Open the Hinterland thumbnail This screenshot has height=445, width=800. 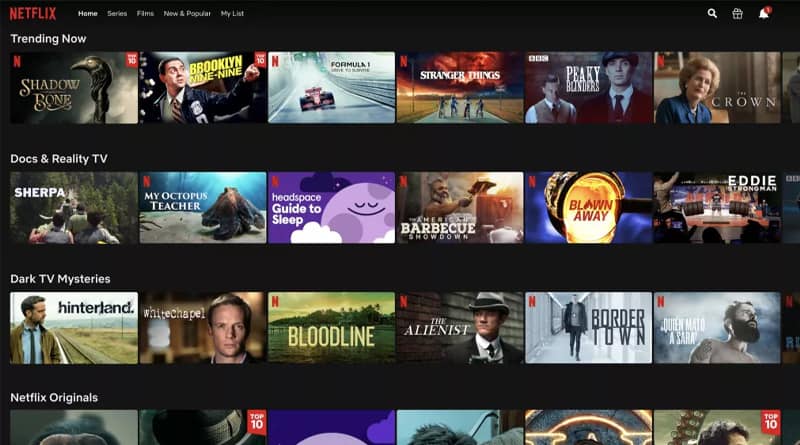point(74,328)
